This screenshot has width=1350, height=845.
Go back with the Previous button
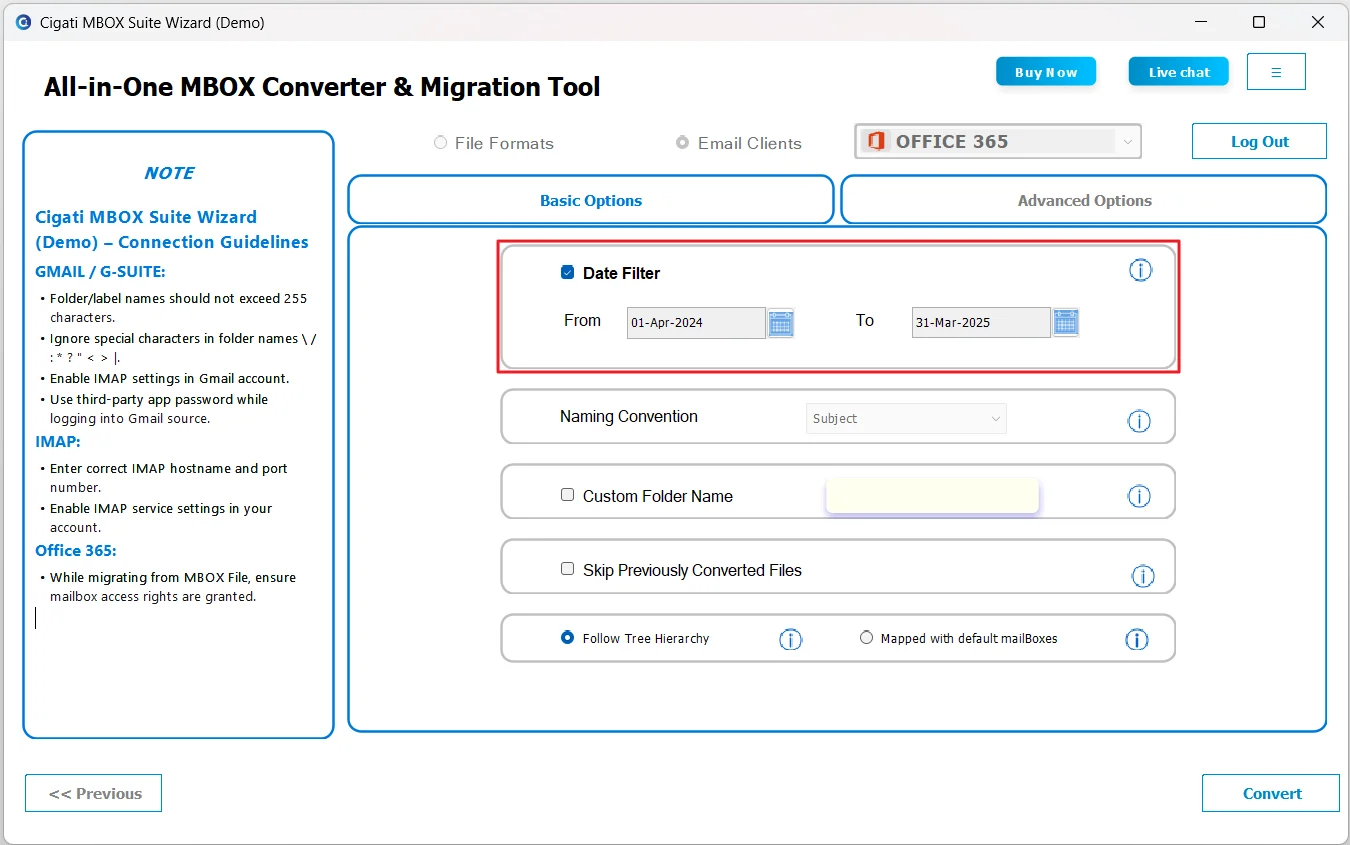click(94, 793)
